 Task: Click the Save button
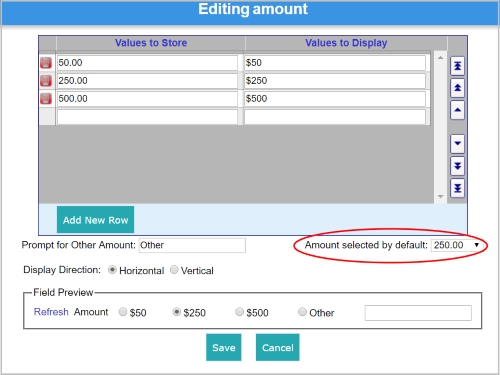(224, 347)
